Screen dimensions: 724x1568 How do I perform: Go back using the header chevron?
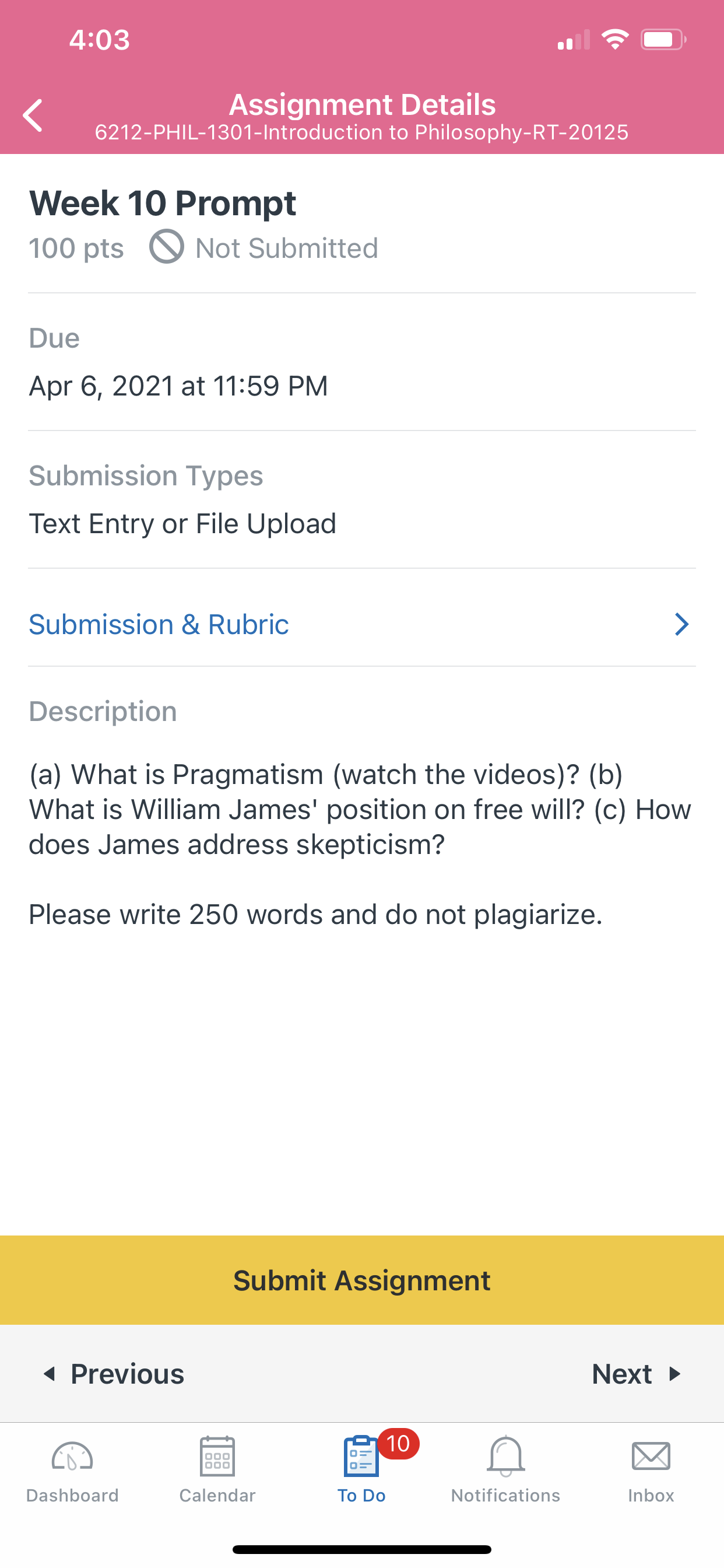point(33,115)
